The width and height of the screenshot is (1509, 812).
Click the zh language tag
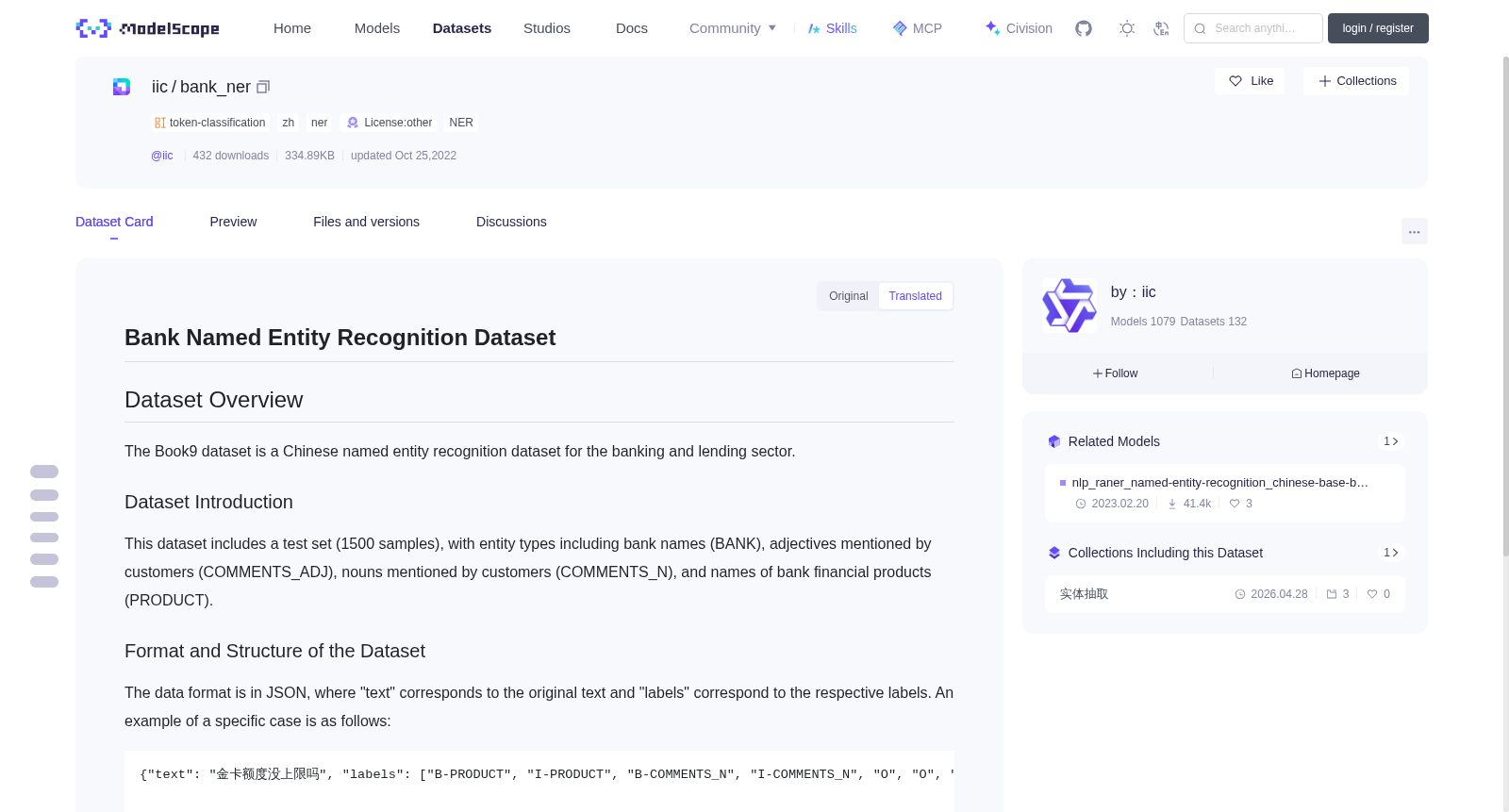[288, 123]
